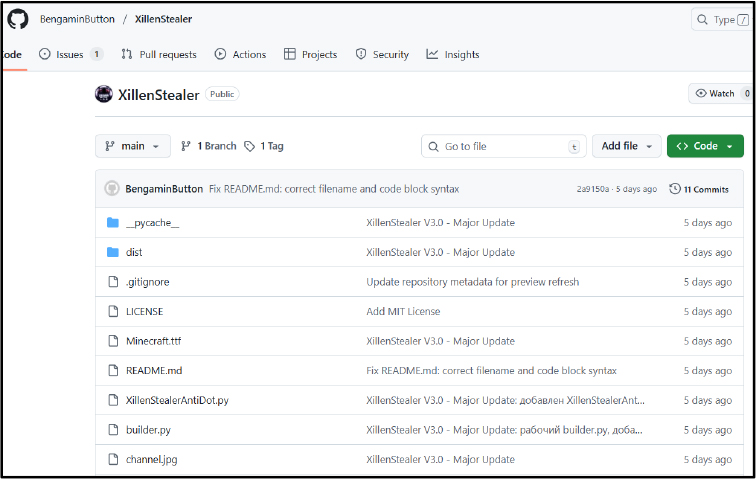This screenshot has height=479, width=756.
Task: Open commit message in the XillenStealerAntiDot.py row
Action: tap(505, 400)
